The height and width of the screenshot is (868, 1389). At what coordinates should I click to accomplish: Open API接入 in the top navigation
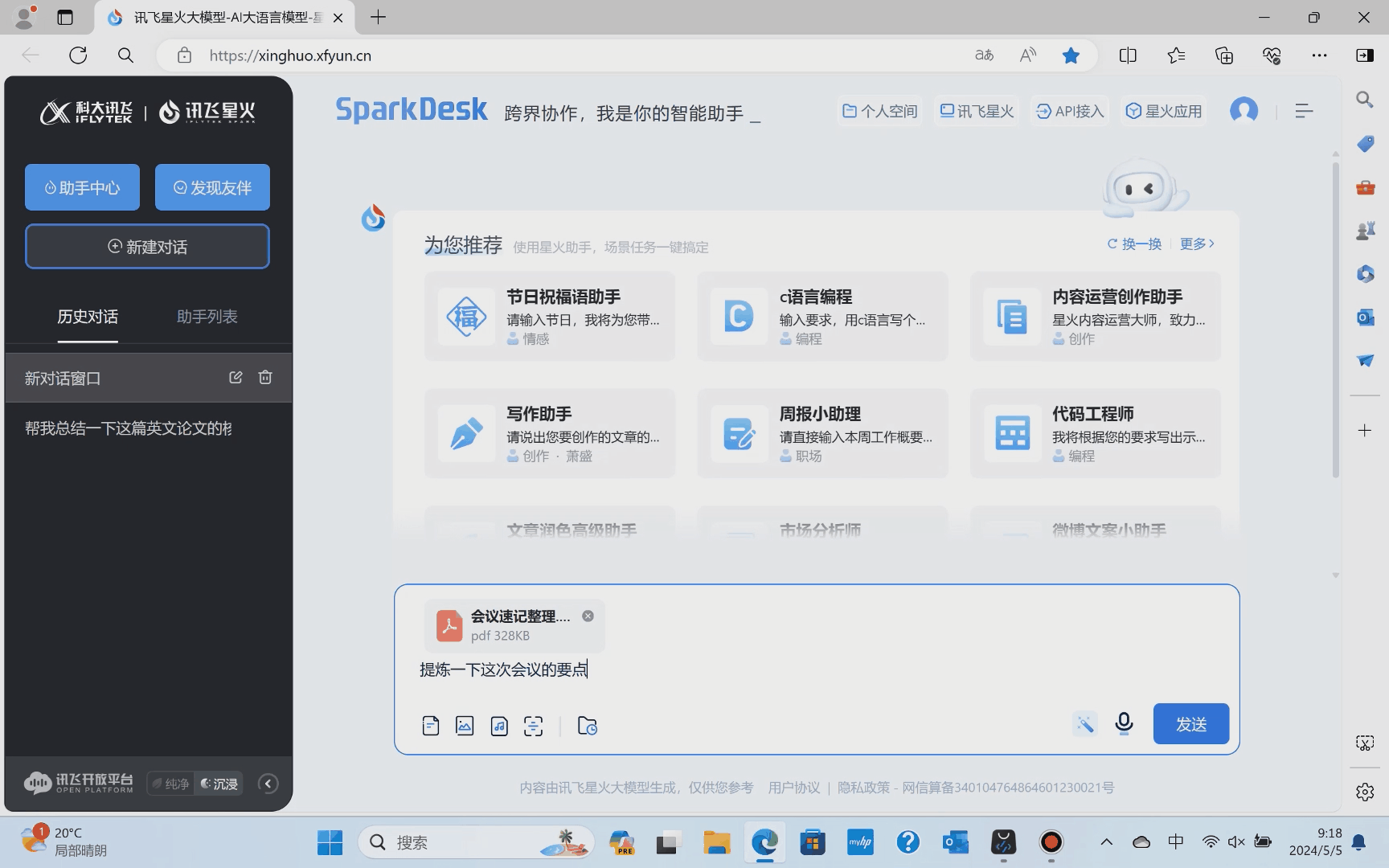pos(1070,111)
